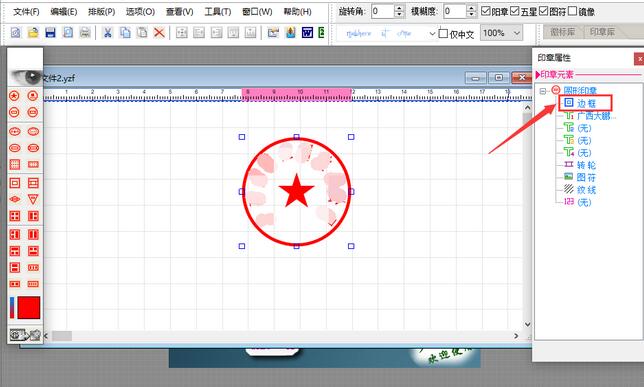Switch to the 徽标库 tab
Screen dimensions: 644x387
coord(563,32)
